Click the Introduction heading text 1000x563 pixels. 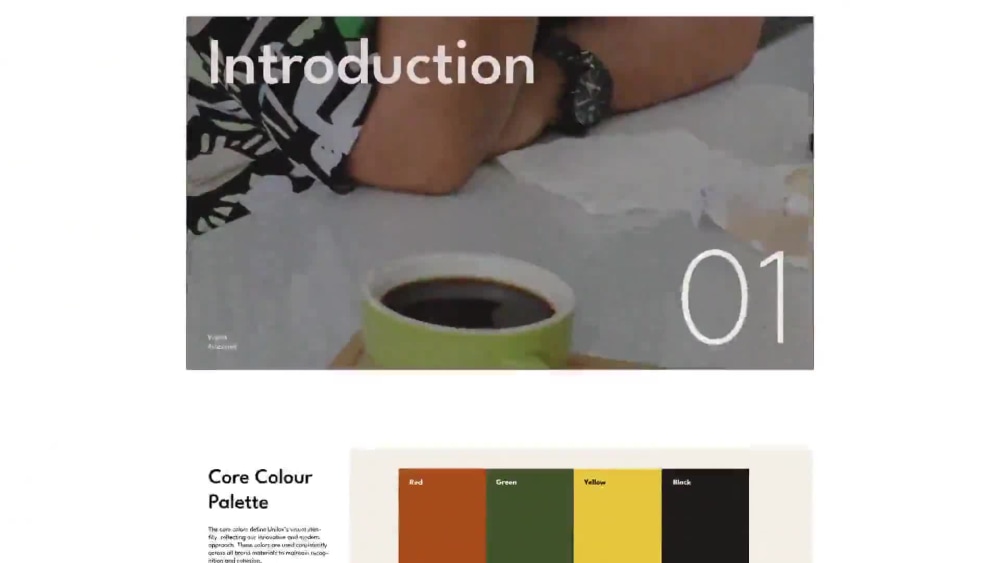pyautogui.click(x=371, y=62)
